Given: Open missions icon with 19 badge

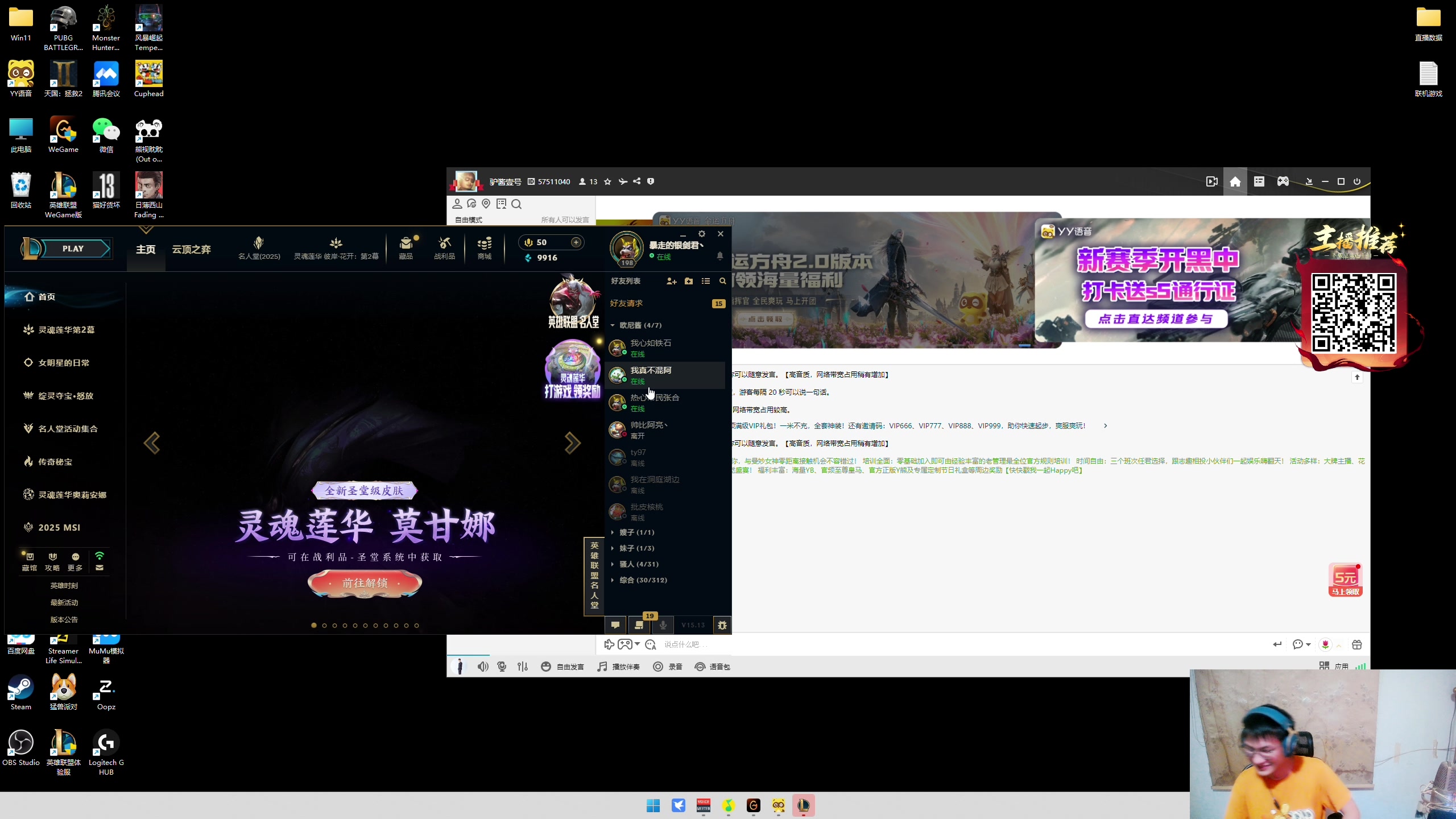Looking at the screenshot, I should click(639, 624).
